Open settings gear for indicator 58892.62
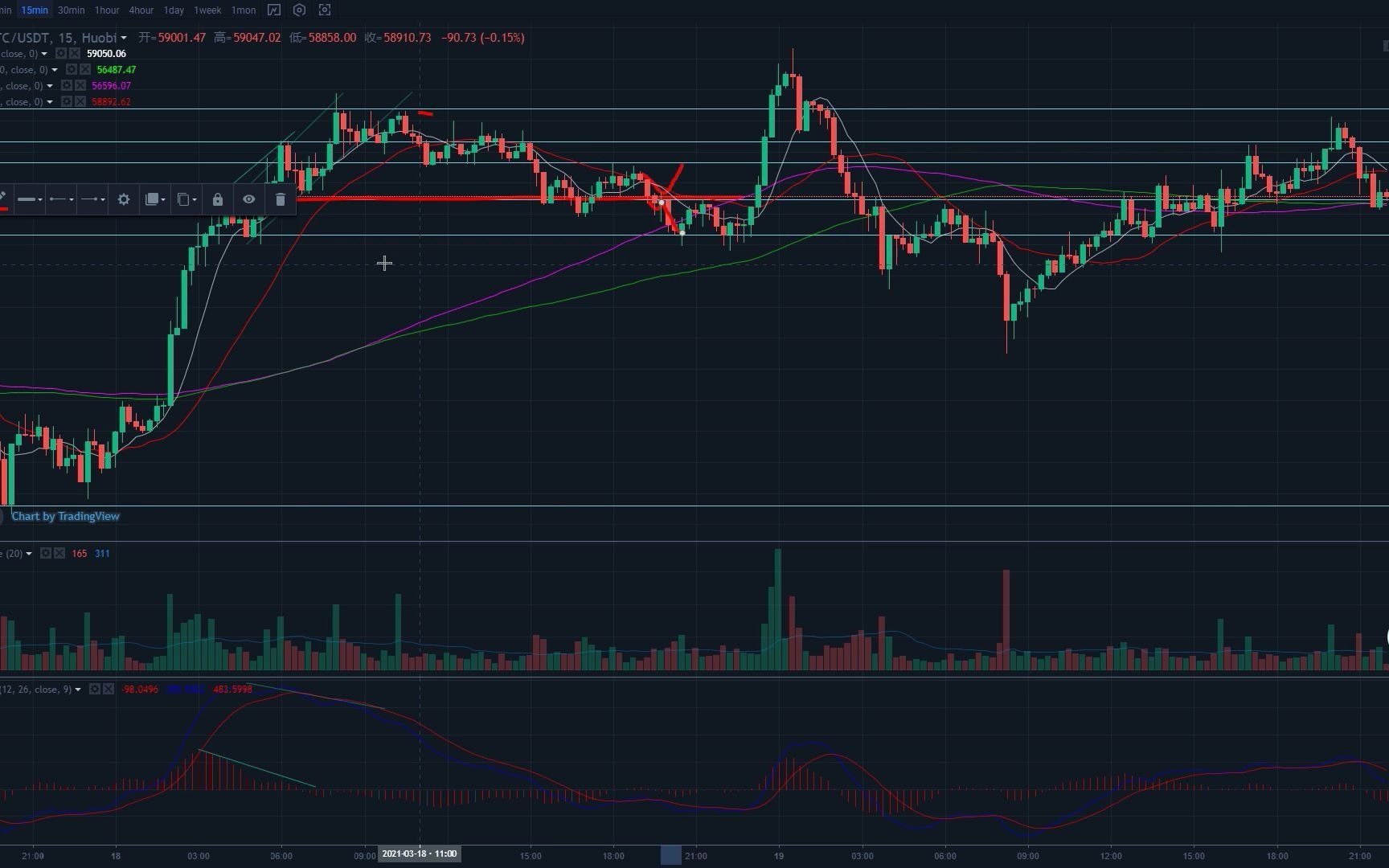 tap(68, 102)
